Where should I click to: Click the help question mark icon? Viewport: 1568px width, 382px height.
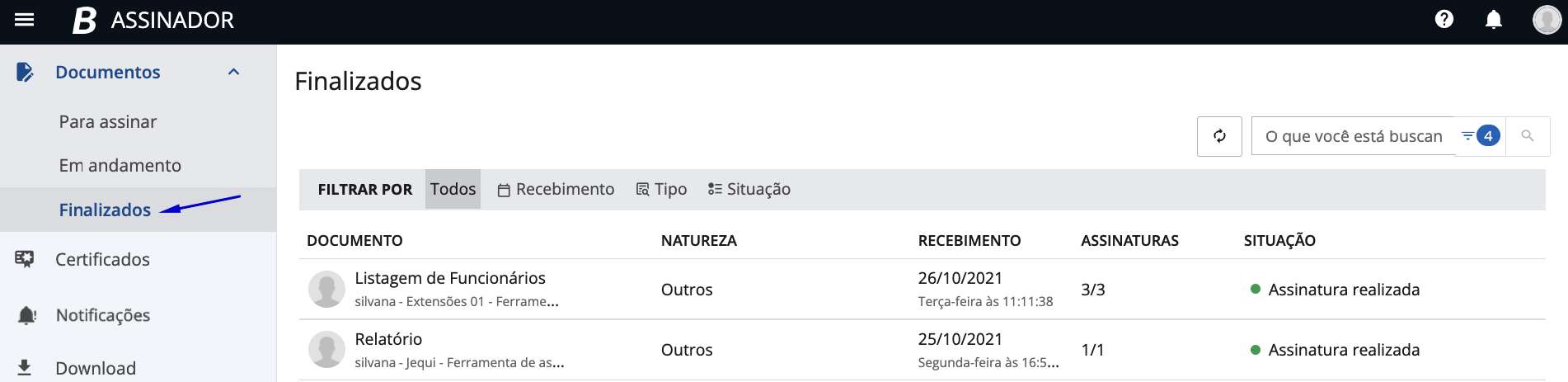(x=1444, y=20)
